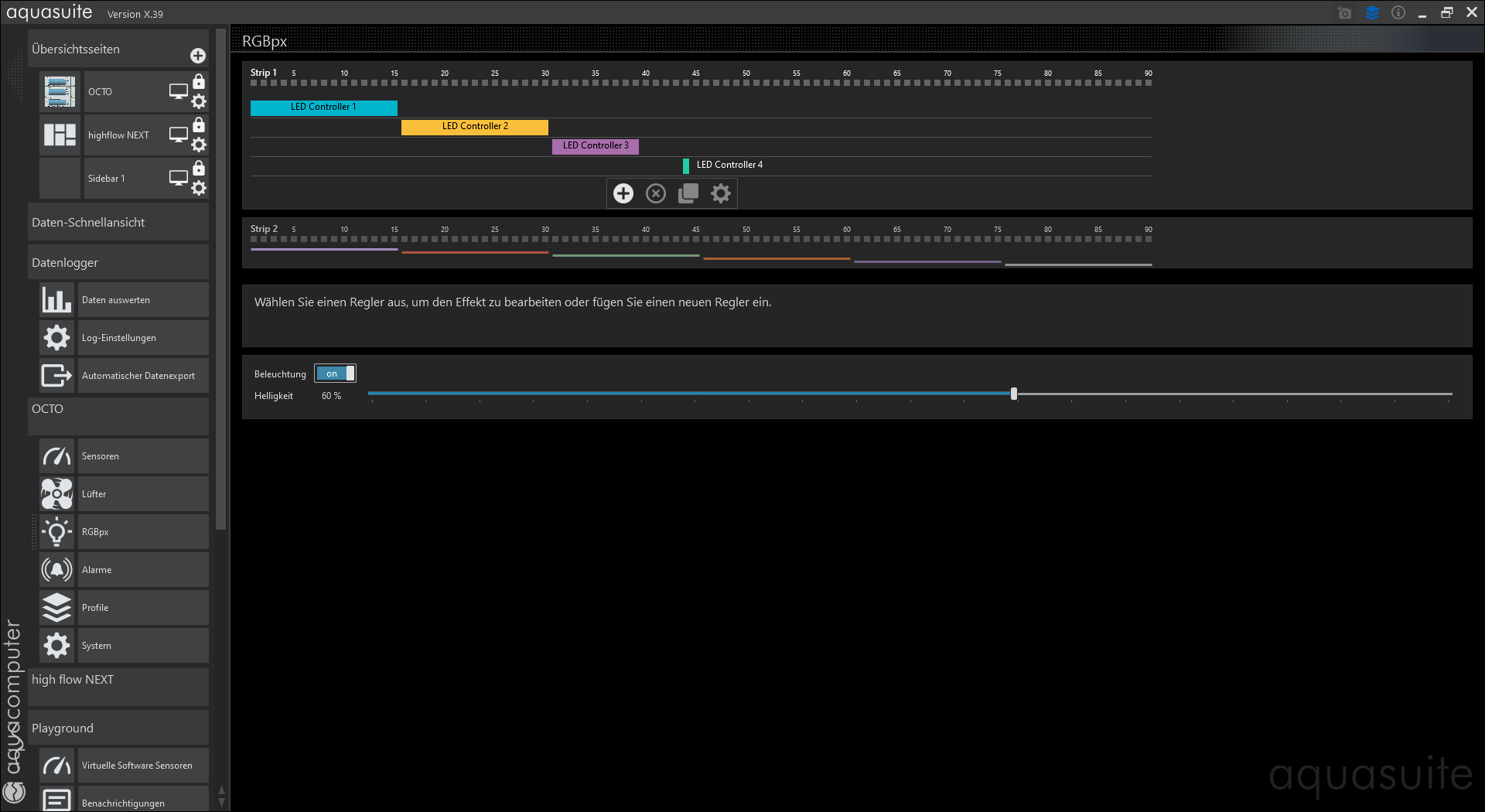Add a new overview page with plus icon
Image resolution: width=1485 pixels, height=812 pixels.
[198, 56]
